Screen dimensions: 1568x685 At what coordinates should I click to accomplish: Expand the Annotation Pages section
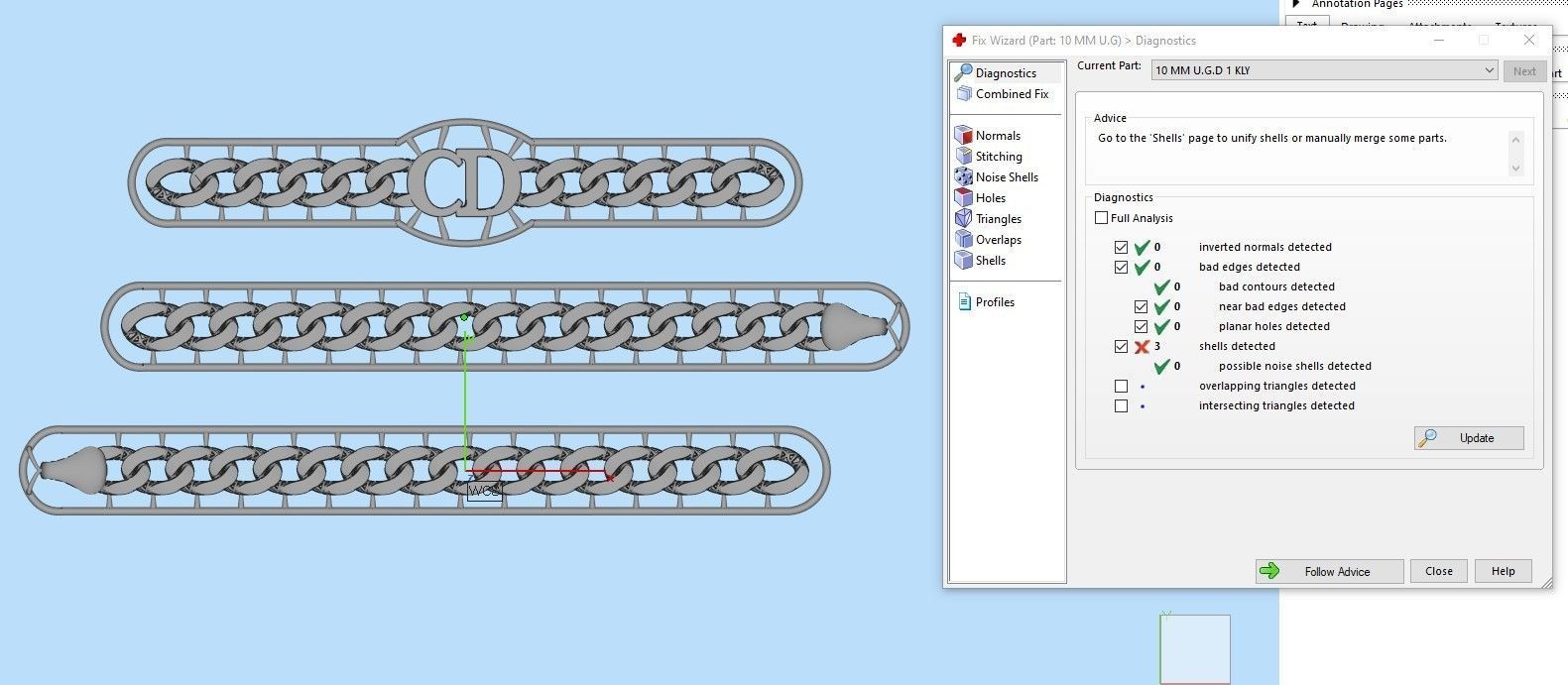pyautogui.click(x=1295, y=4)
